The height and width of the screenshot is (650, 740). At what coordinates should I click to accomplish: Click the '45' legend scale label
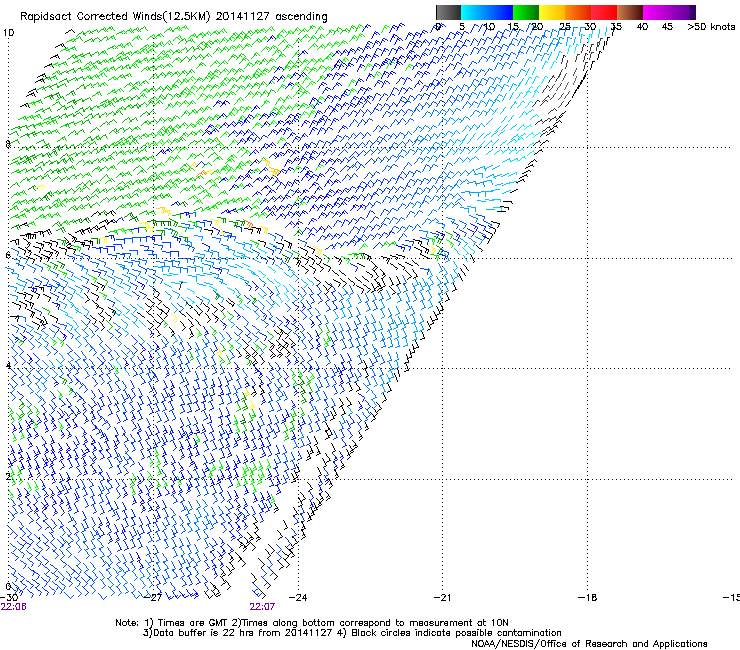(667, 27)
